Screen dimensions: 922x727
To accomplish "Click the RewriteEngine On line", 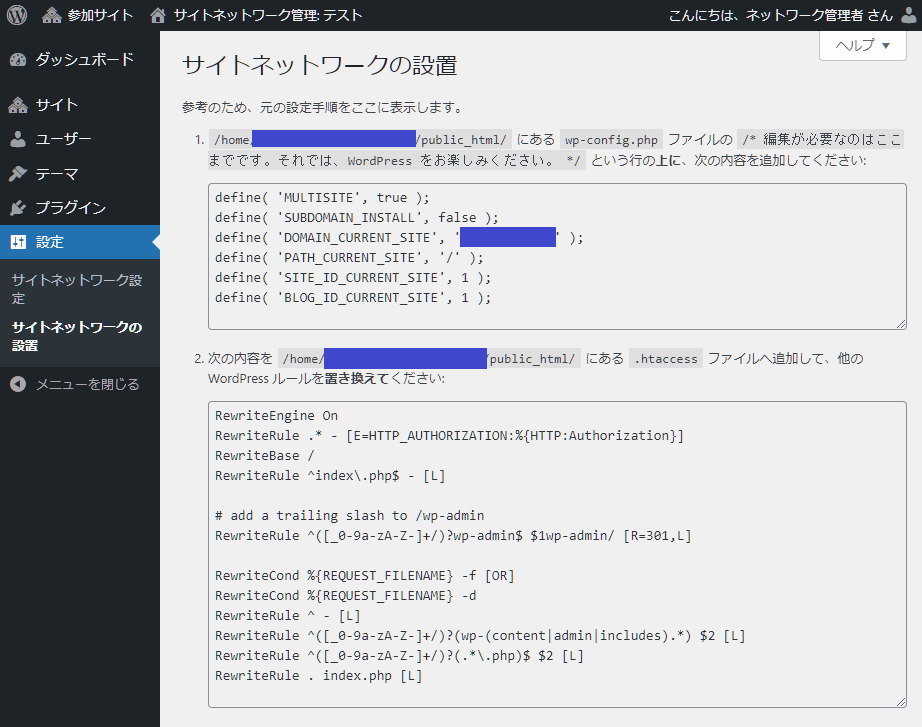I will [276, 416].
